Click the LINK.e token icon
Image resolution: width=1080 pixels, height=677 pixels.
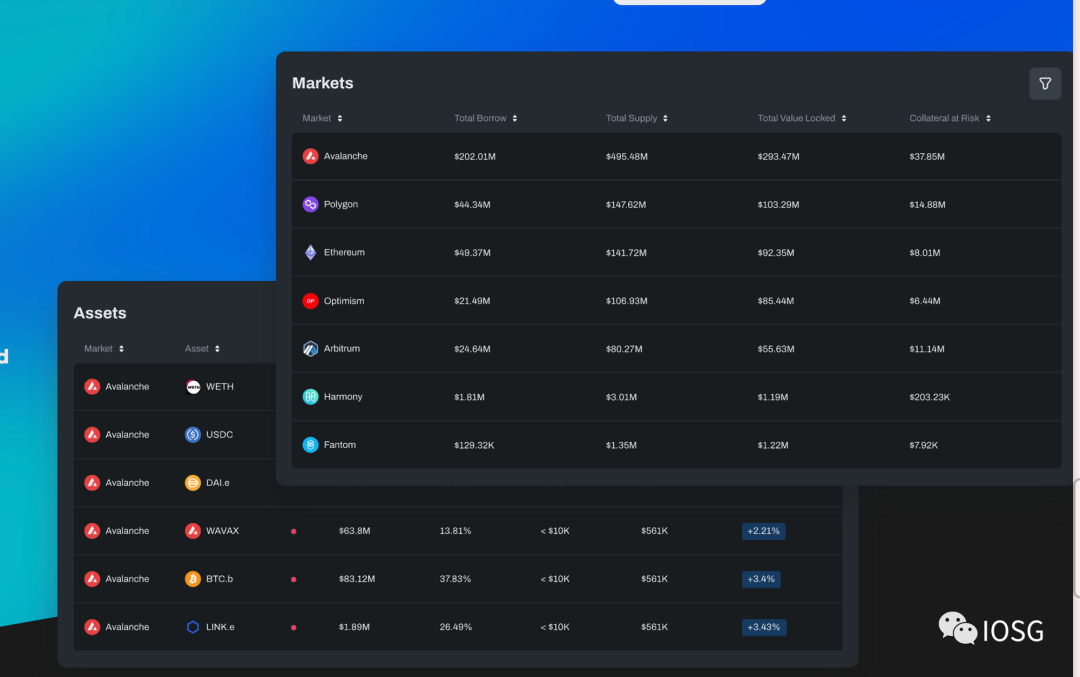pyautogui.click(x=193, y=627)
